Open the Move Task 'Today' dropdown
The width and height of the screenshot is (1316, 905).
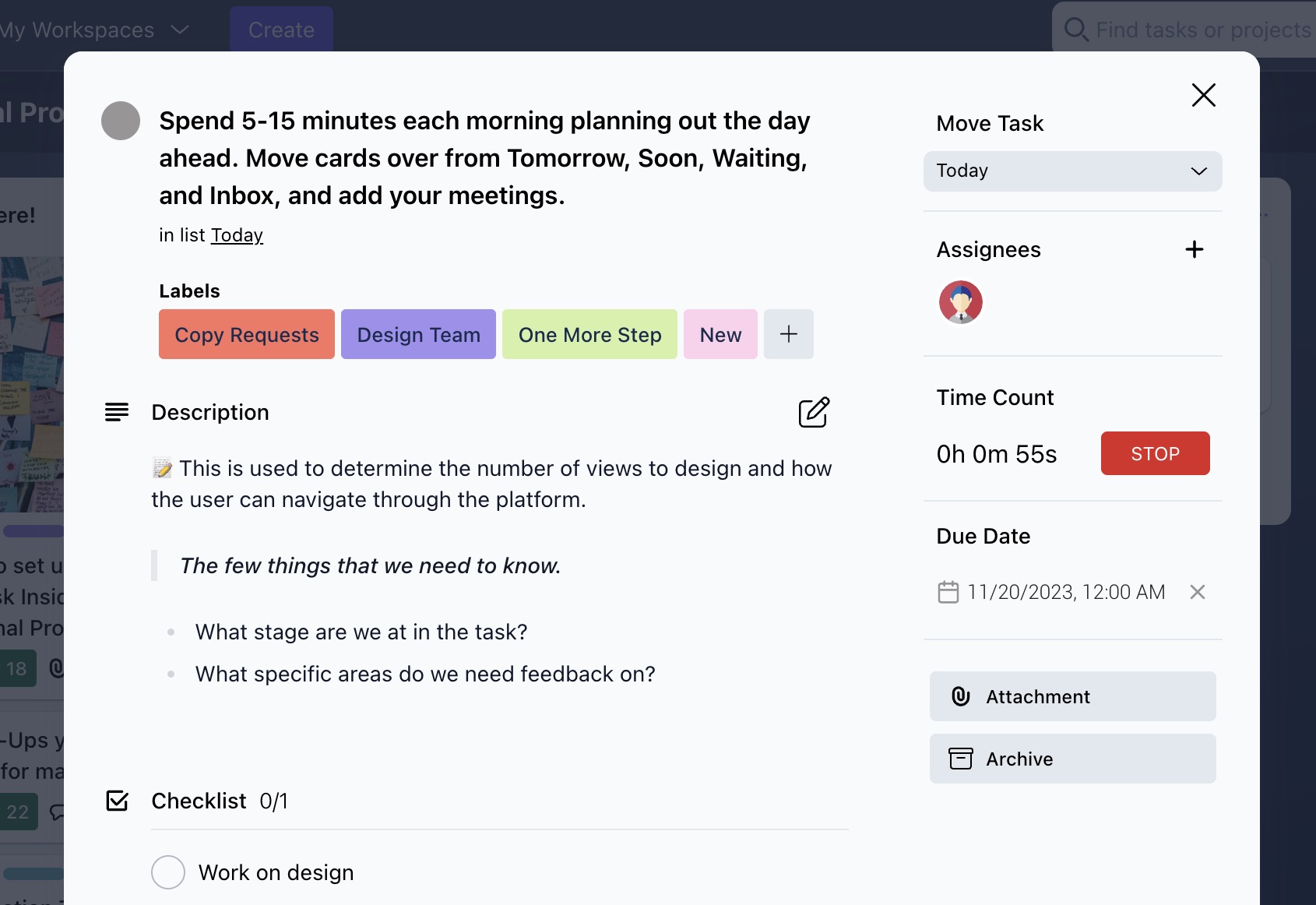[x=1073, y=171]
